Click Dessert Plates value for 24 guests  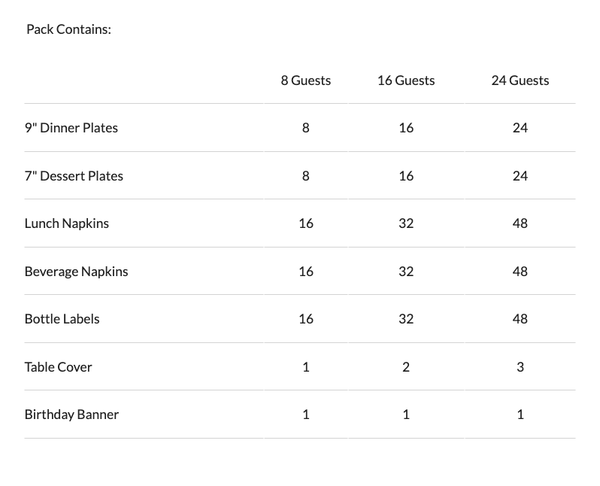tap(520, 176)
